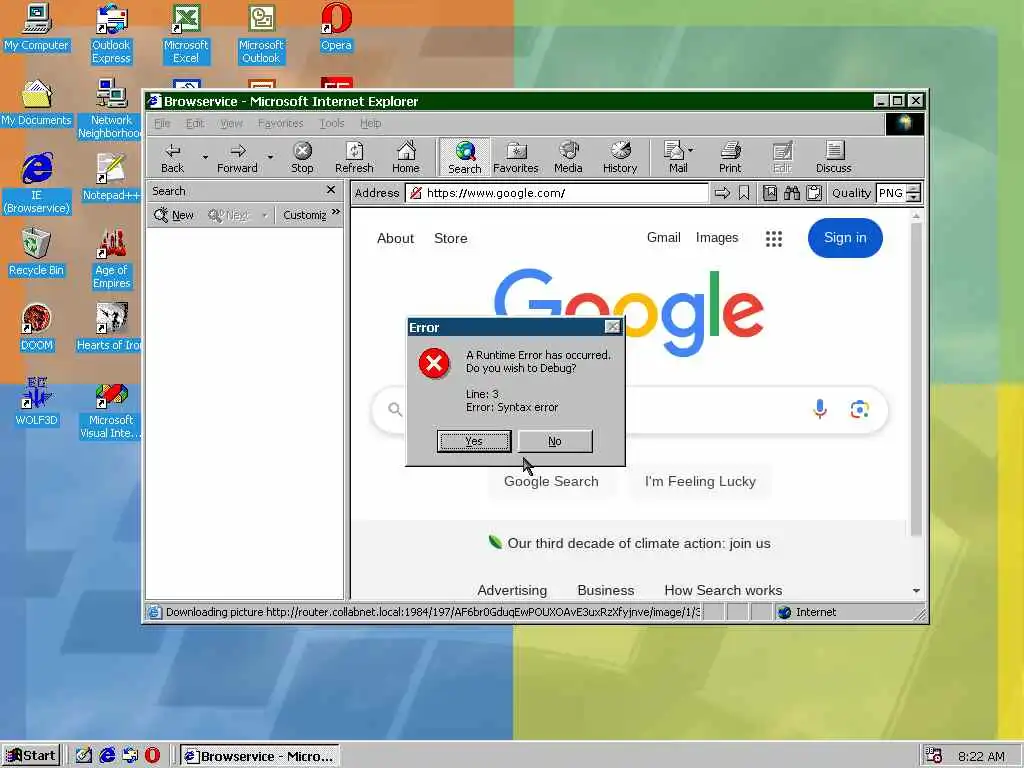
Task: Close the Error dialog
Action: click(x=613, y=327)
